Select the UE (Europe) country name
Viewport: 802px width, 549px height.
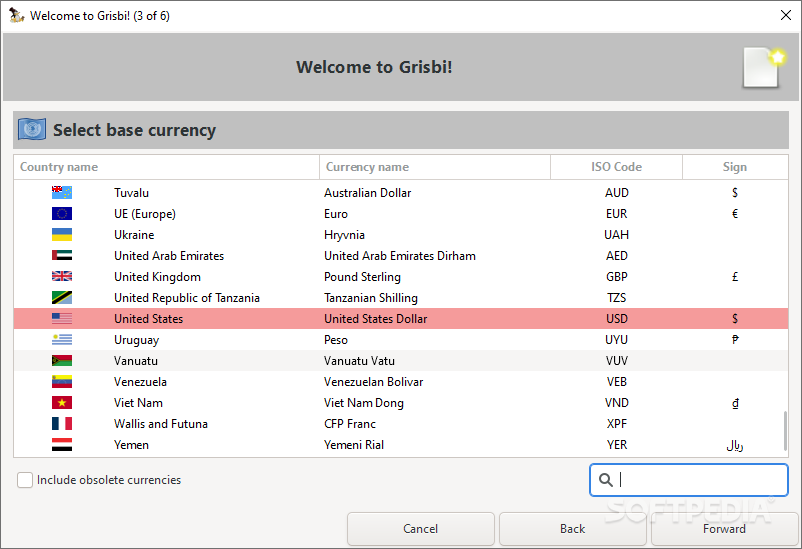click(145, 214)
